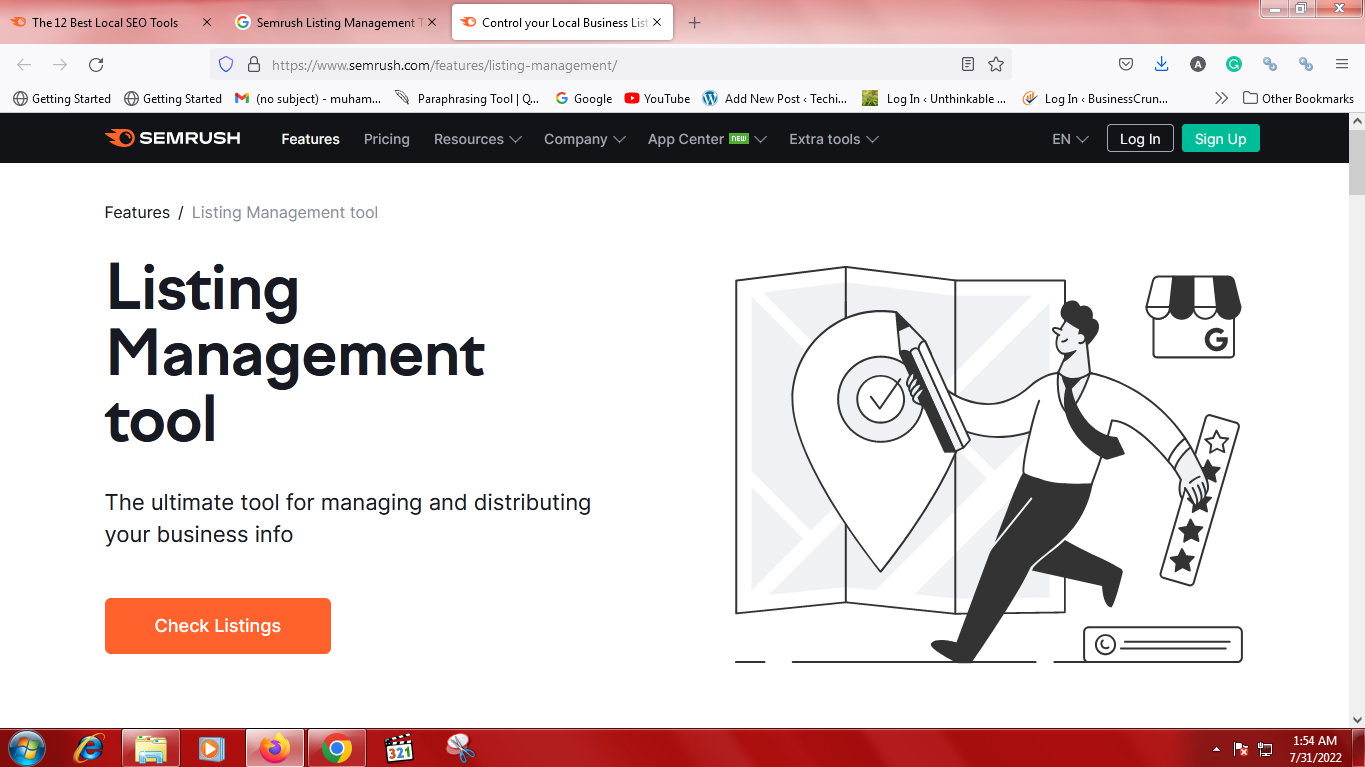Open the Paraphrasing Tool bookmark
The width and height of the screenshot is (1365, 767).
click(467, 98)
